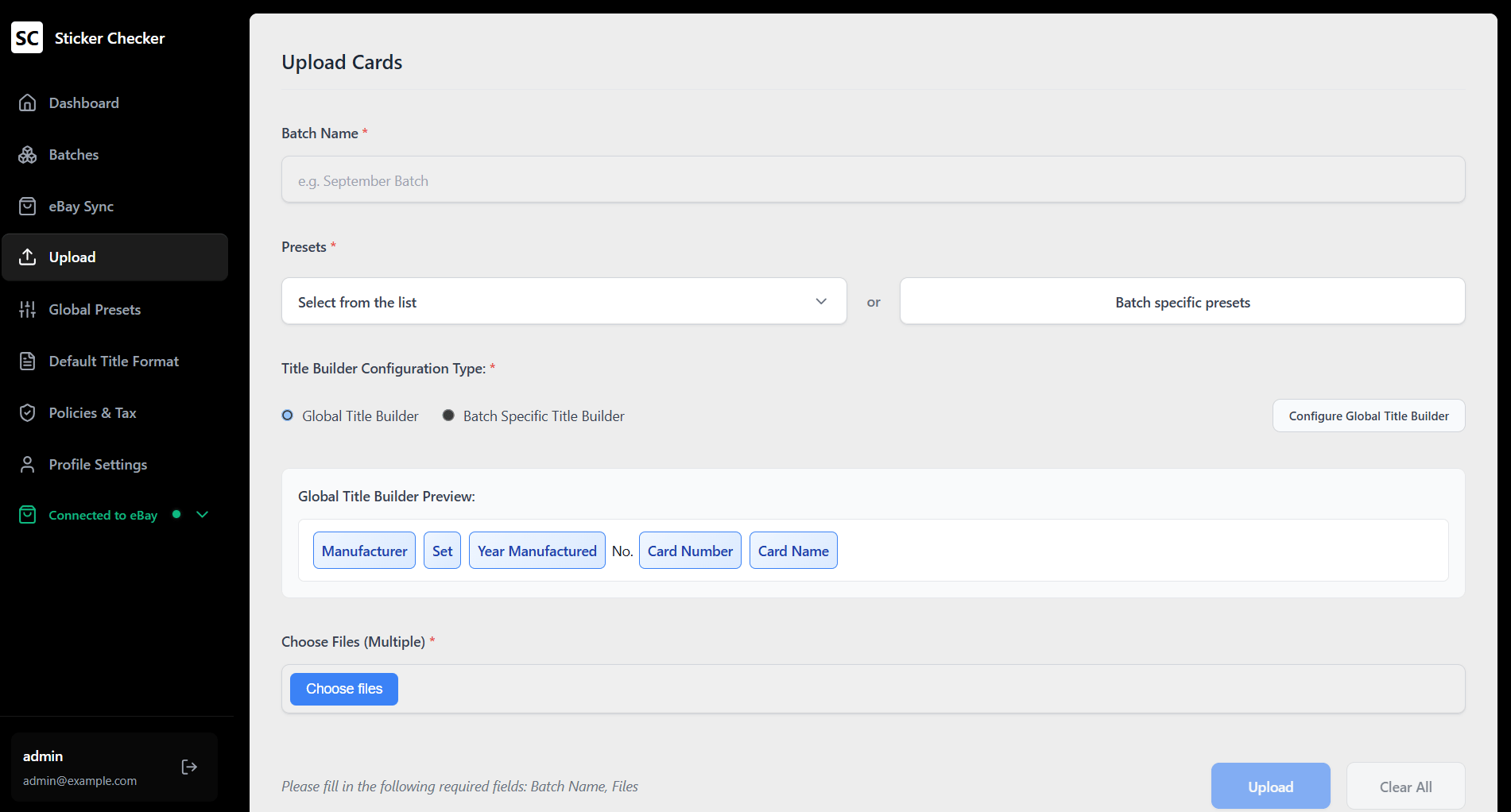Click the green eBay connection status dot
The width and height of the screenshot is (1511, 812).
pos(176,514)
